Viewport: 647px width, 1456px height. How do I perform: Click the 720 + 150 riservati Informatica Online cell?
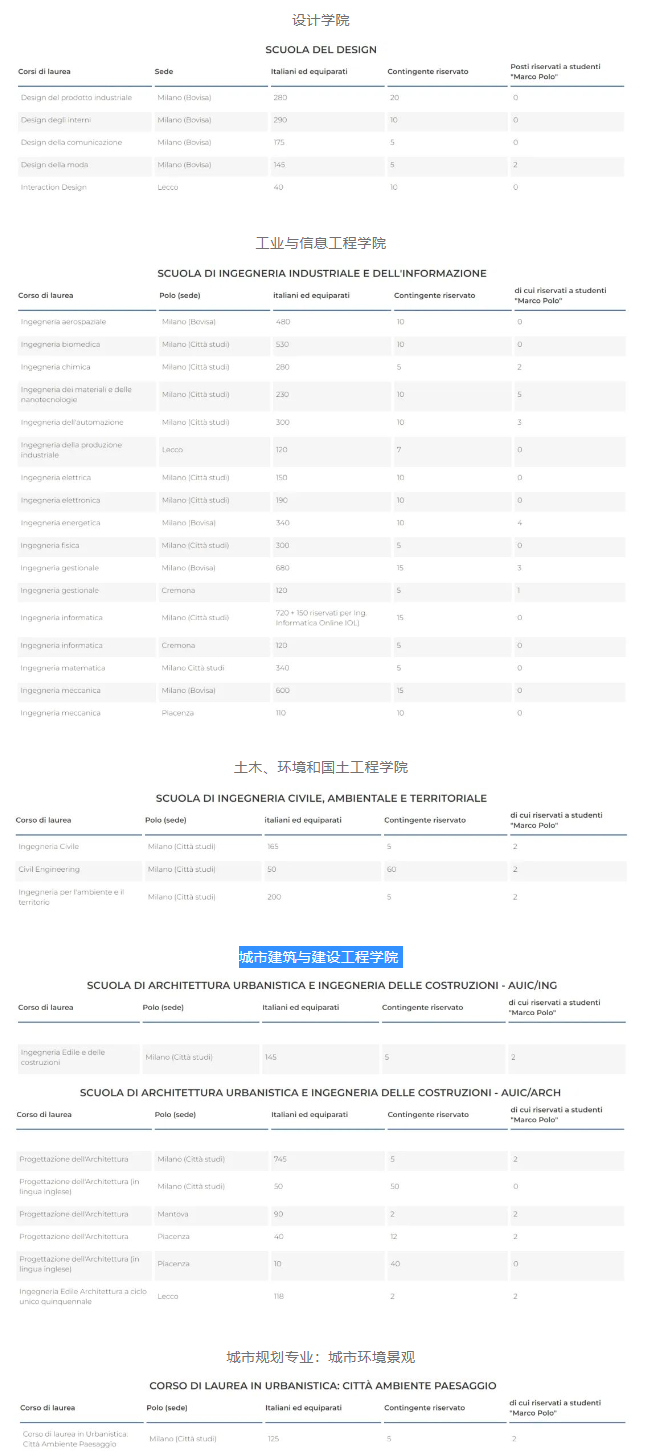click(320, 618)
